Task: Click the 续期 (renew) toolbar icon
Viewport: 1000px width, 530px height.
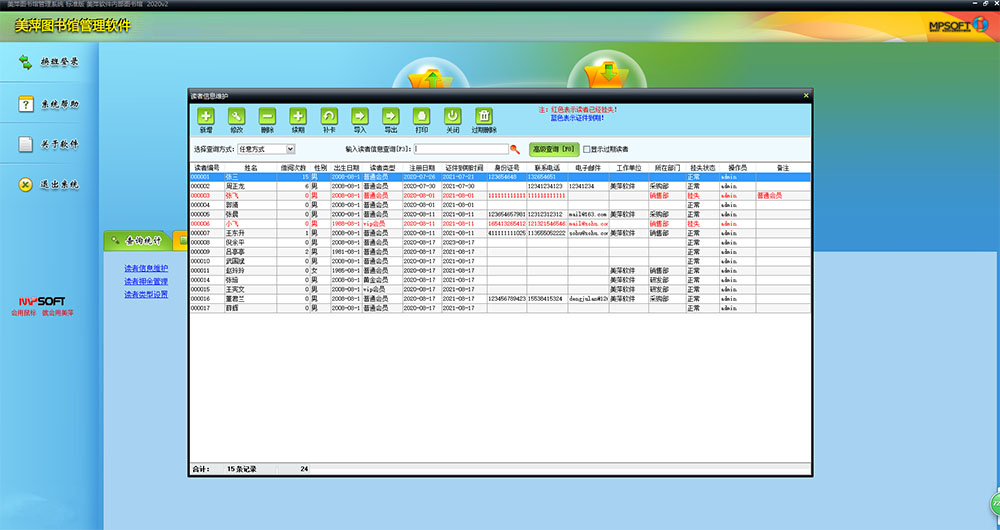Action: (x=298, y=117)
